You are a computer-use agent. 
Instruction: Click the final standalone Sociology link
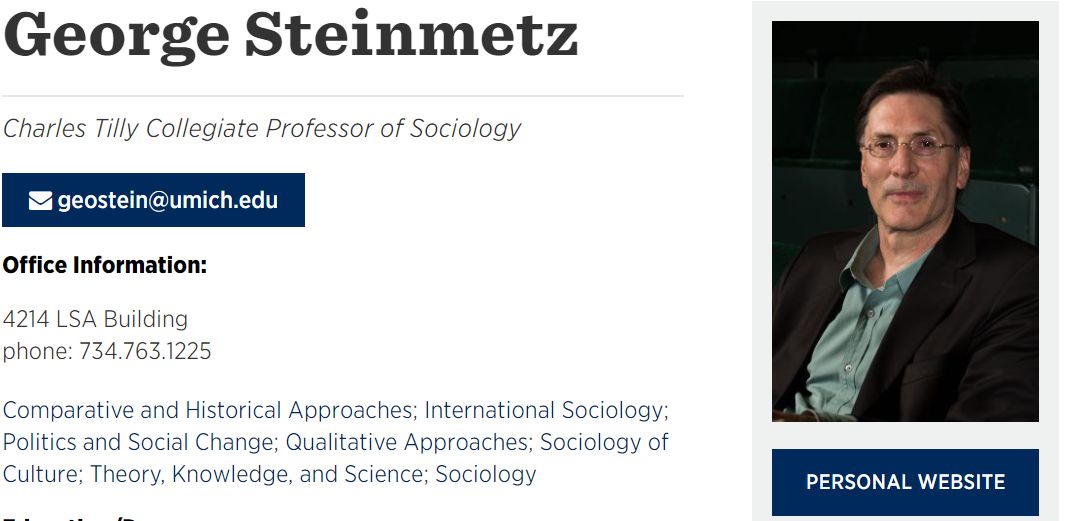click(486, 474)
